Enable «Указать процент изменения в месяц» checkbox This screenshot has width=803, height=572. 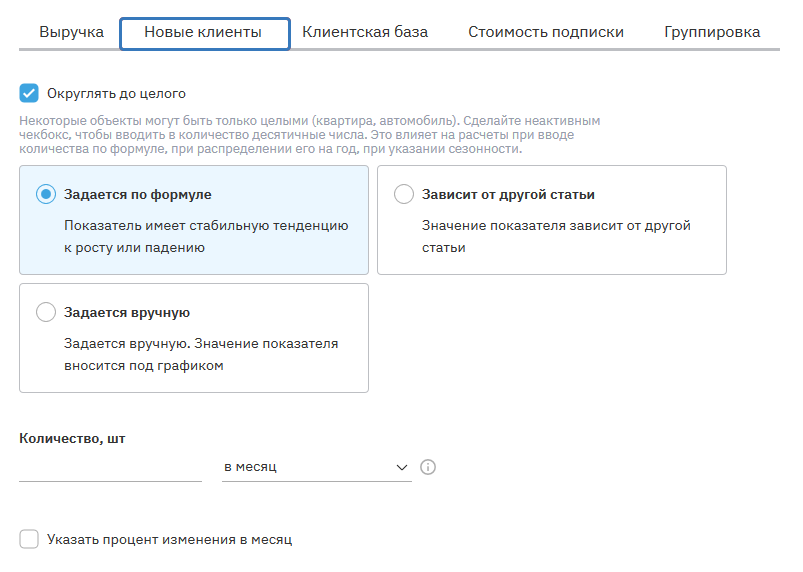click(x=29, y=540)
